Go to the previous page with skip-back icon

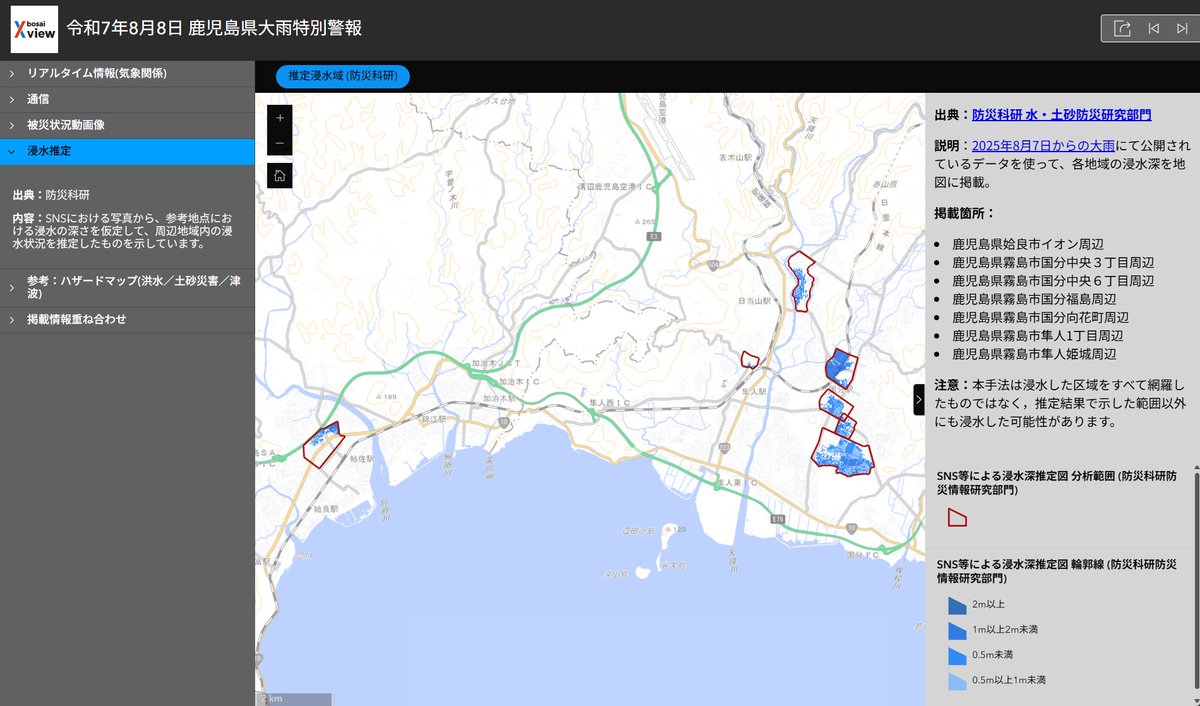[1153, 29]
